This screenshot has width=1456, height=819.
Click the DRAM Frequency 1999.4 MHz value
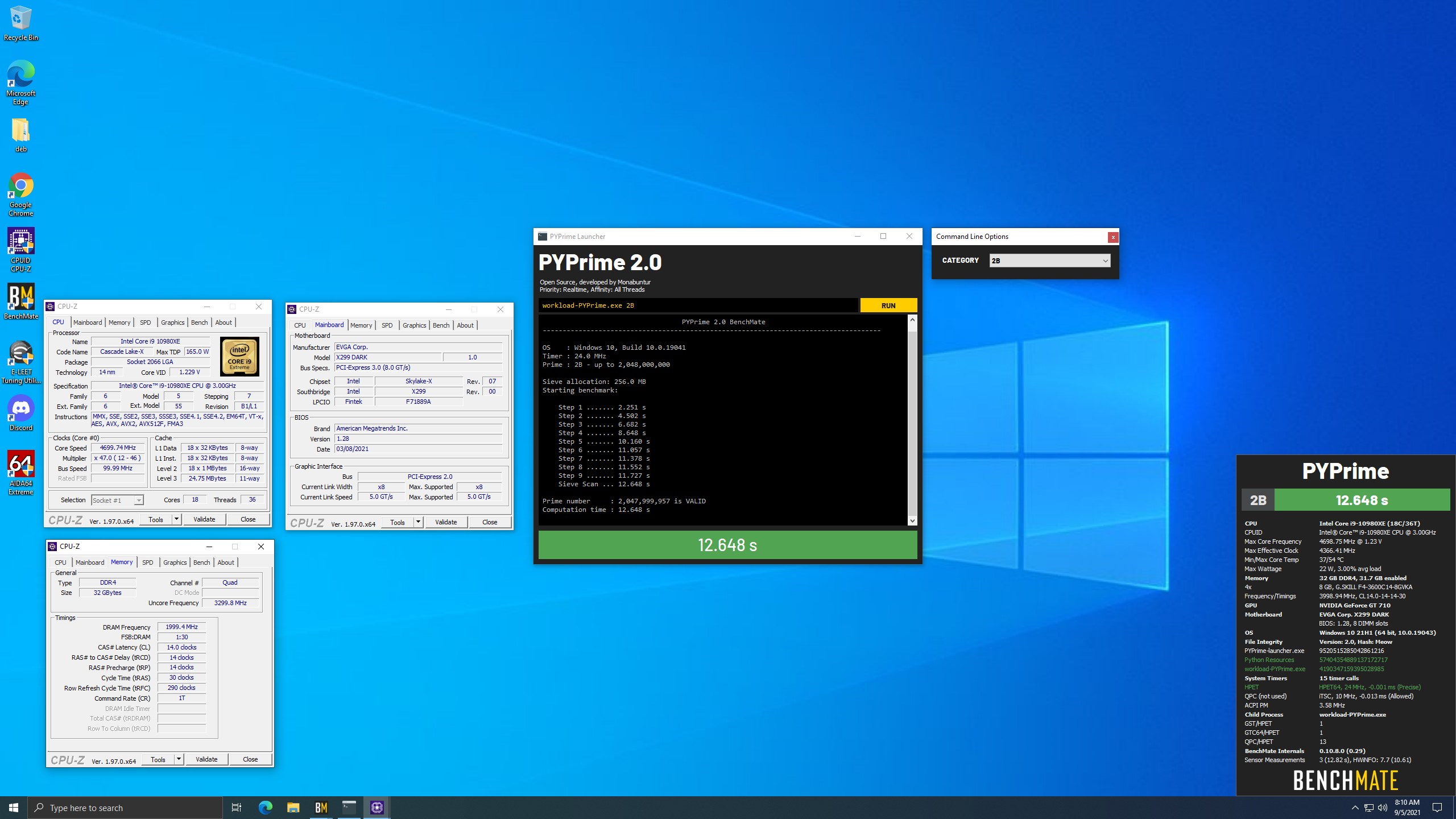tap(181, 627)
